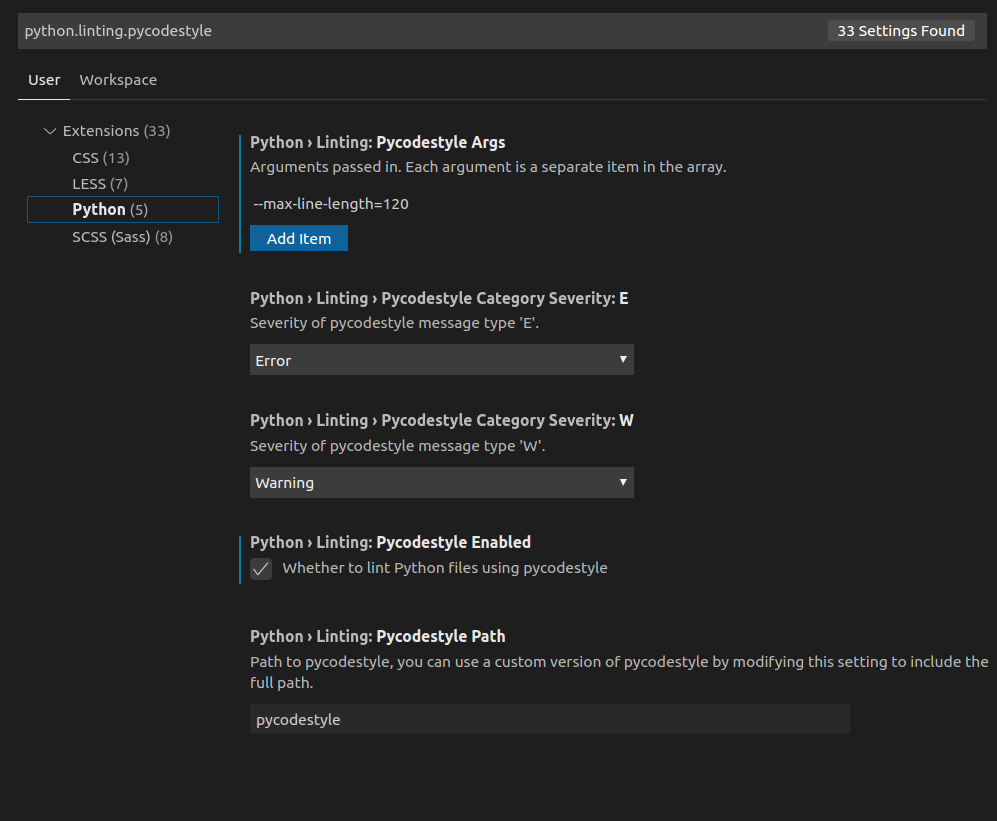Click the Category Severity: E setting title

point(439,298)
